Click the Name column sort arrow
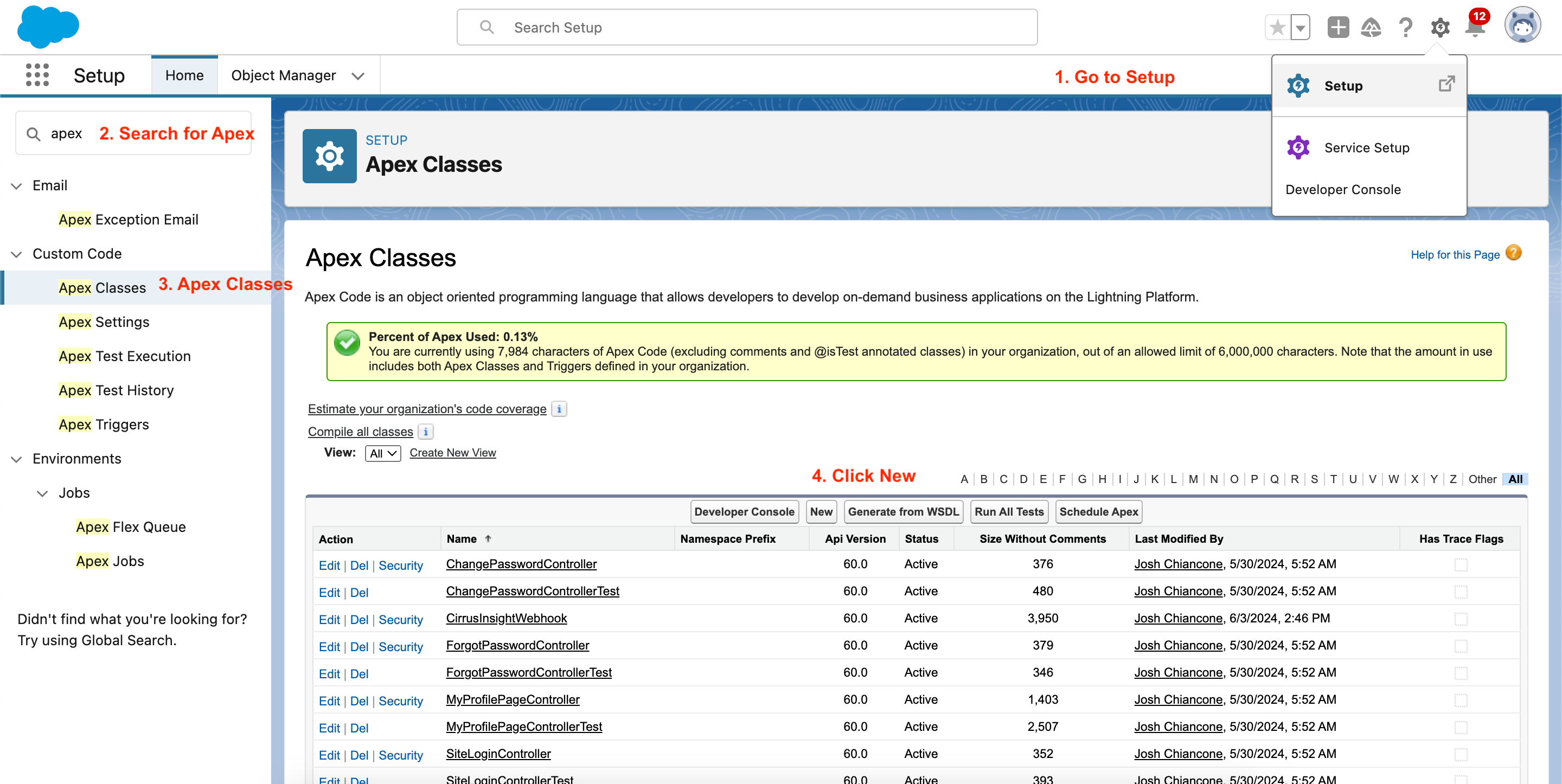 (x=488, y=538)
